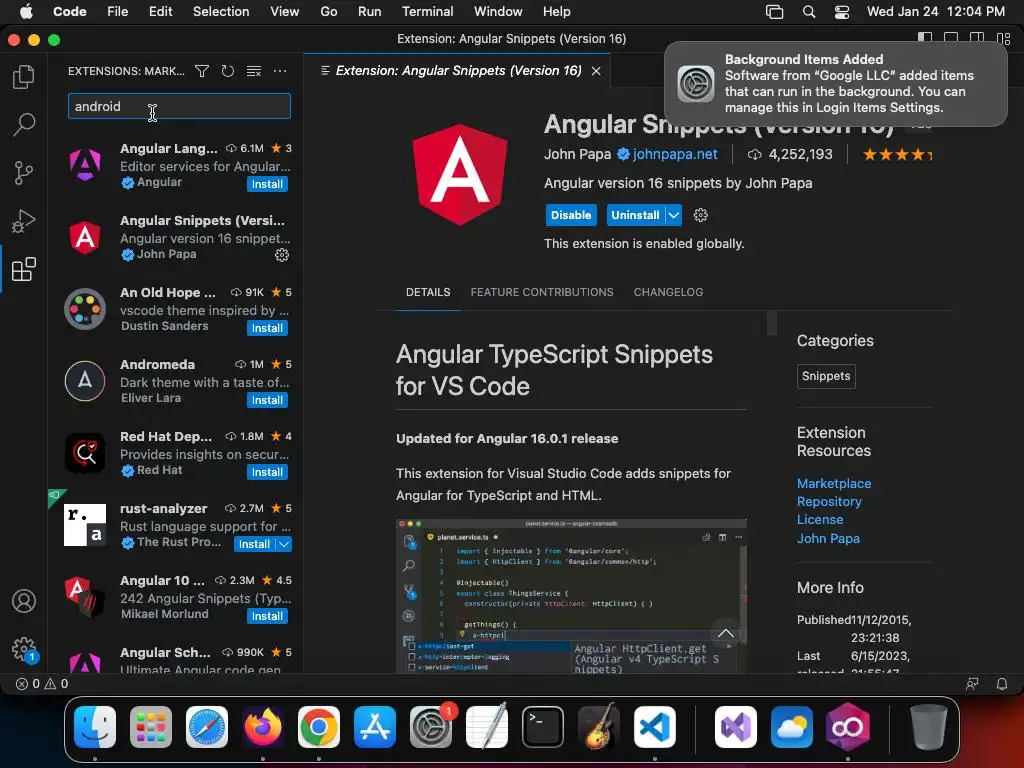Install Red Hat Dependency extension
1024x768 pixels.
point(267,472)
